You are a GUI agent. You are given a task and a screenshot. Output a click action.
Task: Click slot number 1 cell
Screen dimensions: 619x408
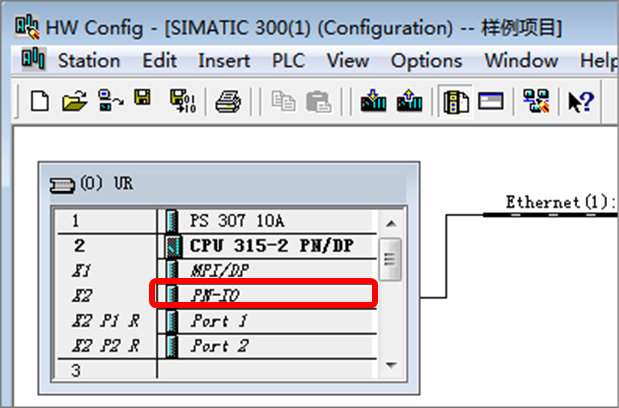[107, 221]
